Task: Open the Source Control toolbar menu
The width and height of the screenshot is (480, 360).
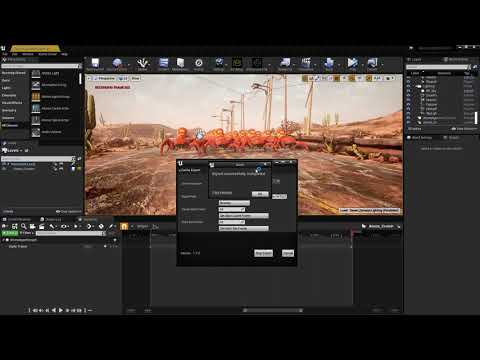Action: pyautogui.click(x=117, y=64)
